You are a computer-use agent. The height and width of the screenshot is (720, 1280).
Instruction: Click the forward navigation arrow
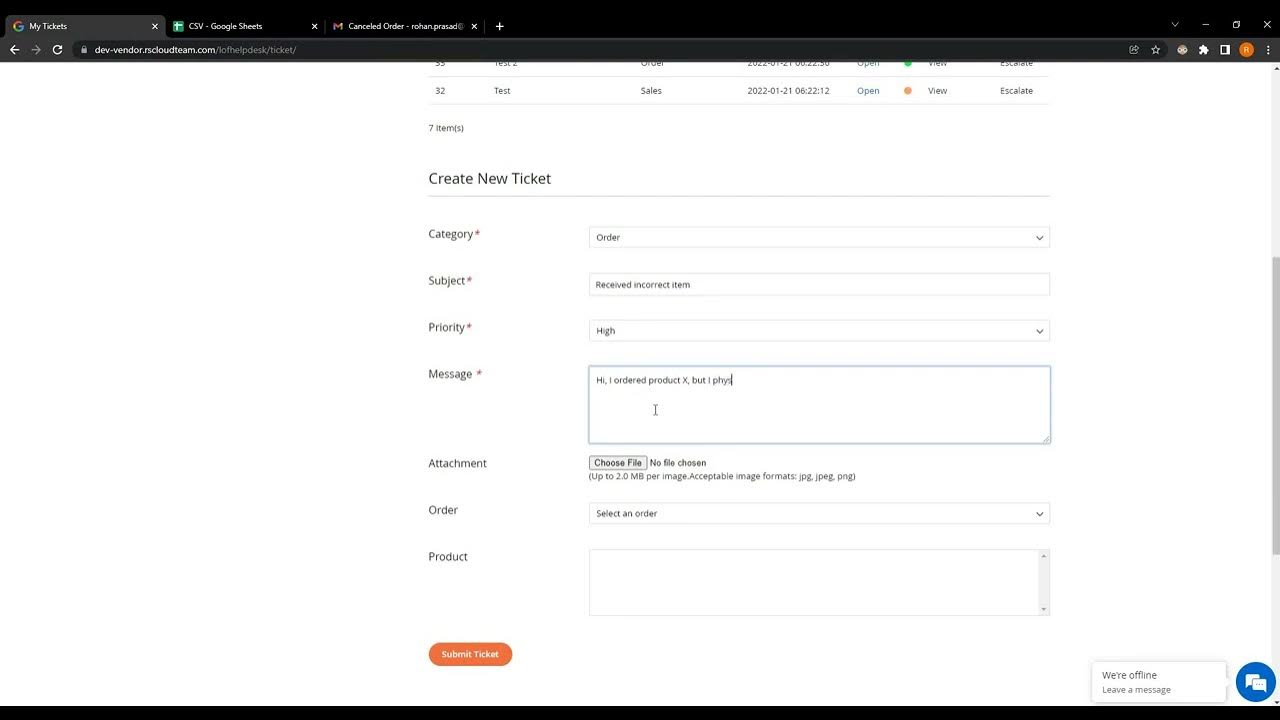tap(36, 49)
